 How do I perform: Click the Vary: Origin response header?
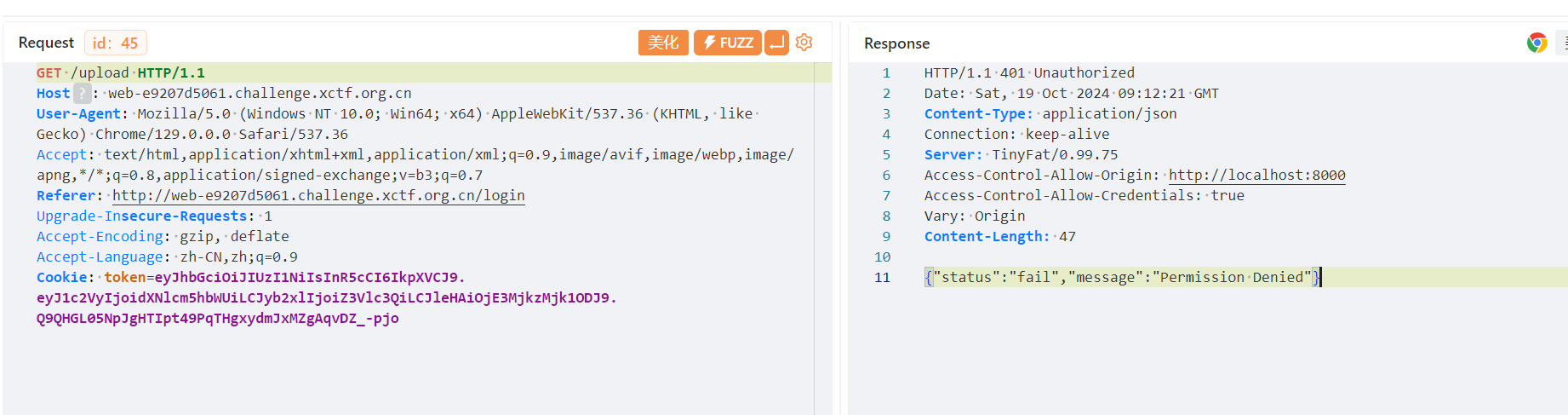click(975, 216)
